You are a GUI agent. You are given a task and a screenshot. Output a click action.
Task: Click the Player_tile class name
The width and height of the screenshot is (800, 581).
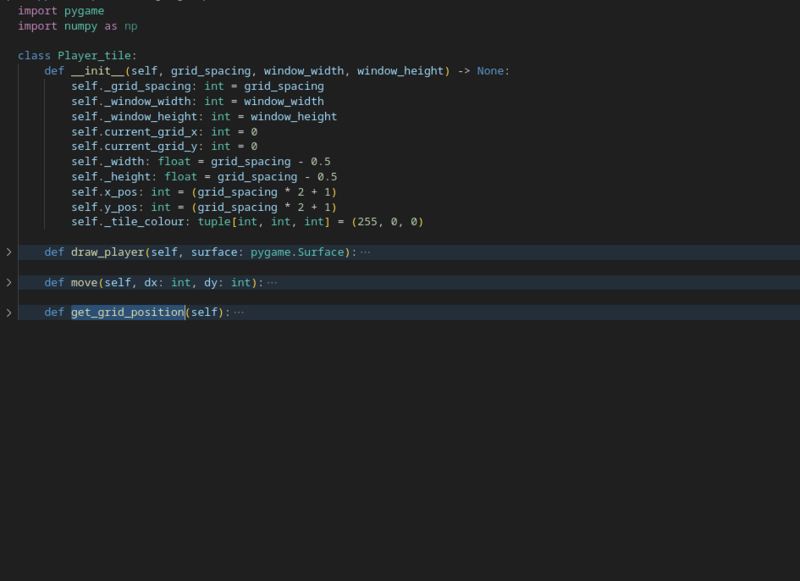click(94, 56)
